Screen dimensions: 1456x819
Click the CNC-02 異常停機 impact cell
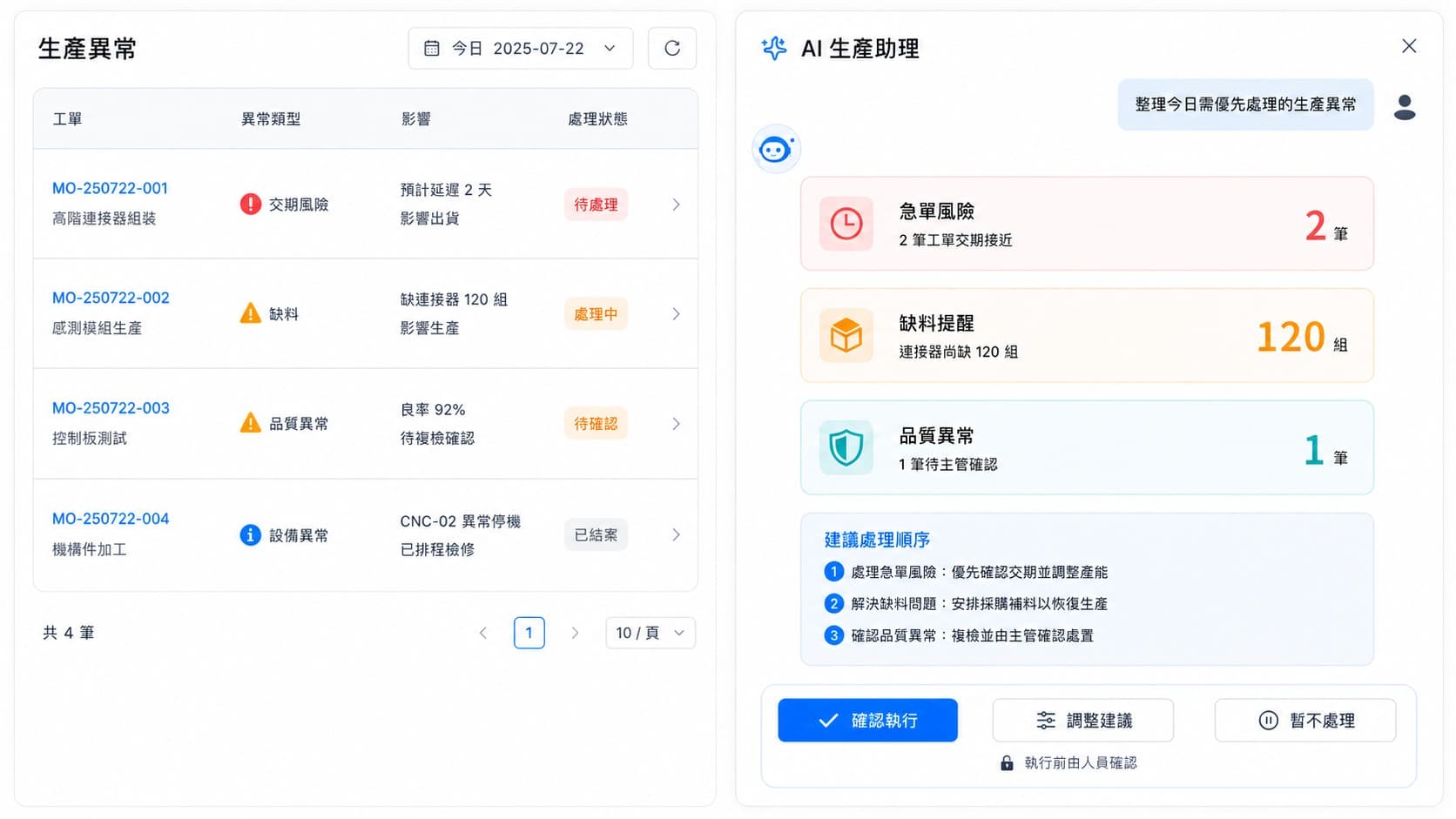click(460, 521)
